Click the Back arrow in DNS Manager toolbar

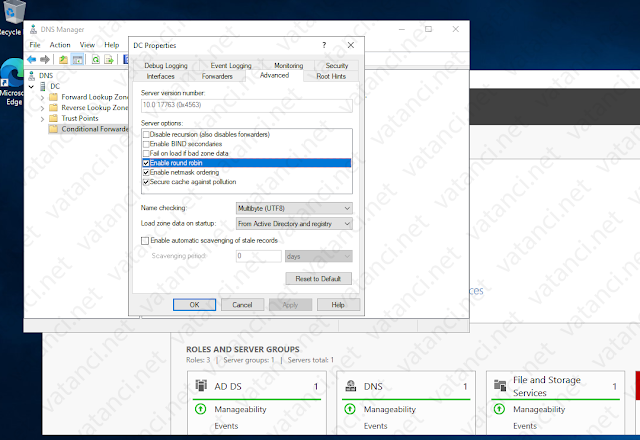(x=31, y=60)
